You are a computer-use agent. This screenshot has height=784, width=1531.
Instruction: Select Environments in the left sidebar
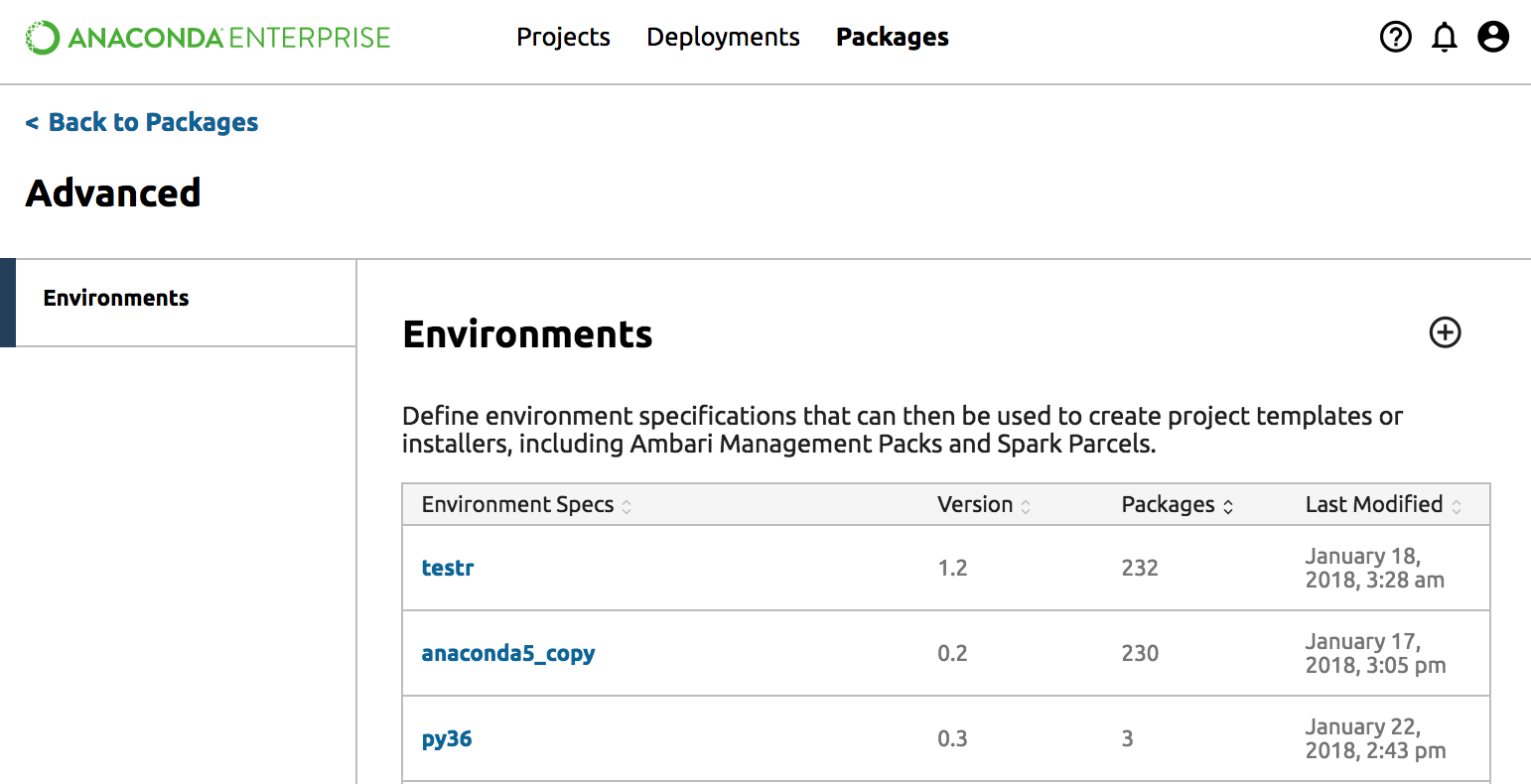coord(116,299)
